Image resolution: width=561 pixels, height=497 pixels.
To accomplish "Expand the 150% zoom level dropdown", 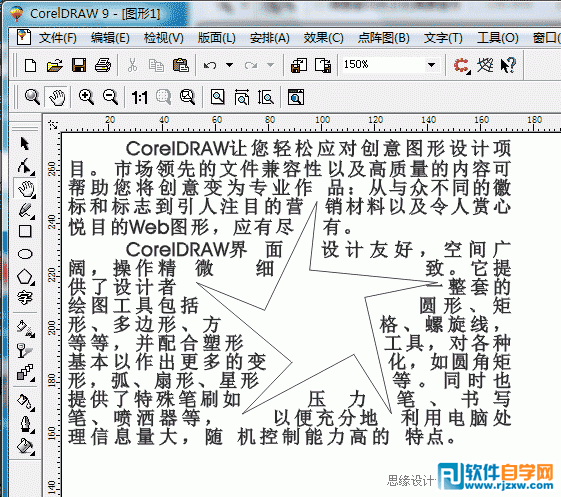I will click(x=431, y=65).
